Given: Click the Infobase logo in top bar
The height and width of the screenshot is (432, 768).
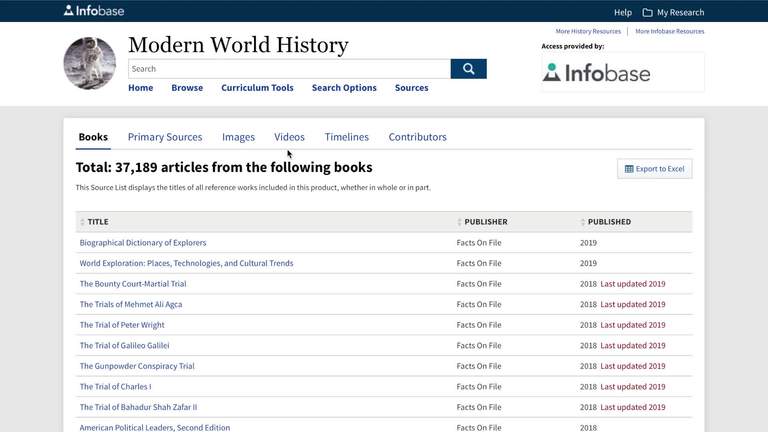Looking at the screenshot, I should click(x=96, y=11).
